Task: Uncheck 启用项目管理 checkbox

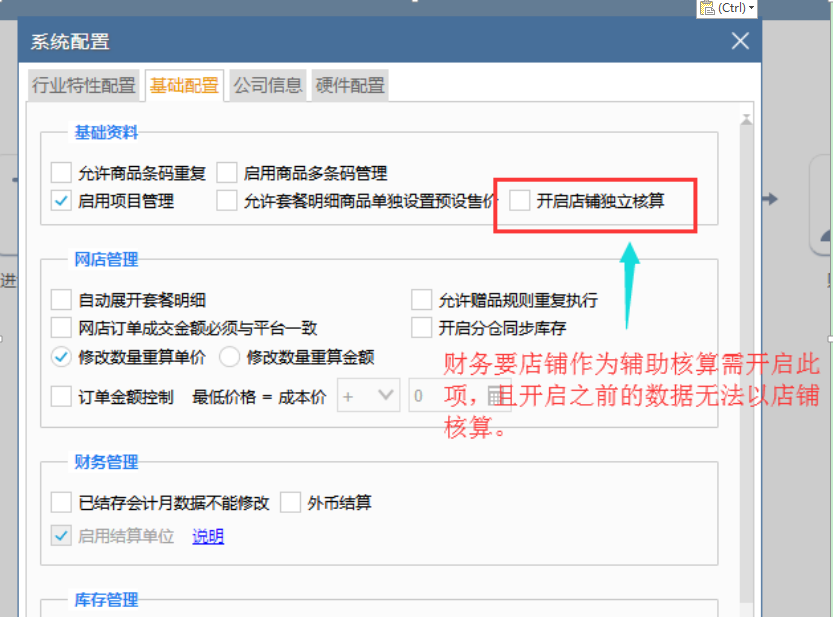Action: [61, 201]
